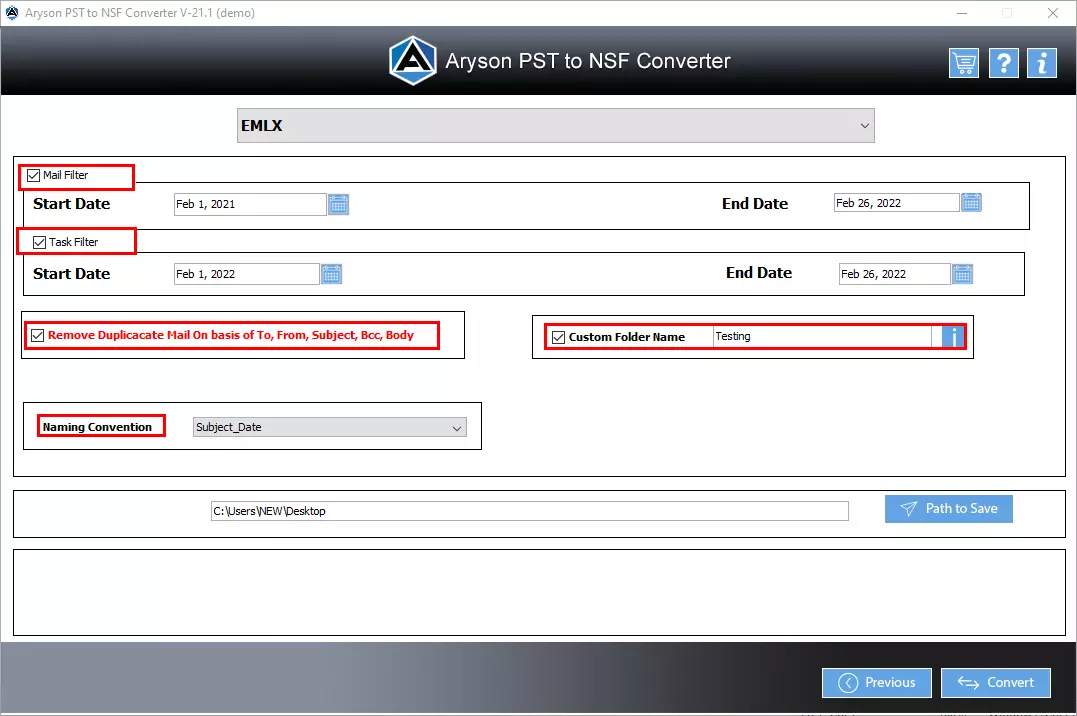Open calendar for Mail Filter Start Date
Screen dimensions: 1077x716
click(x=339, y=205)
